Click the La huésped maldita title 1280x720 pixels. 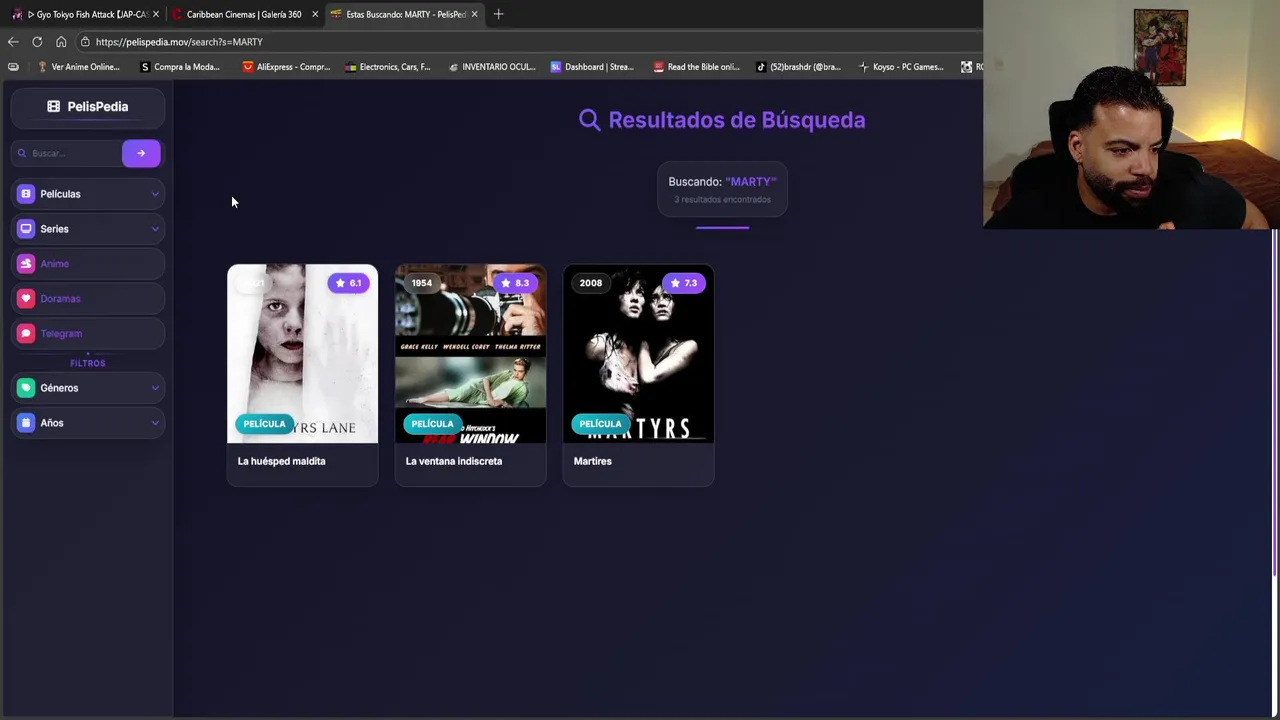coord(281,461)
